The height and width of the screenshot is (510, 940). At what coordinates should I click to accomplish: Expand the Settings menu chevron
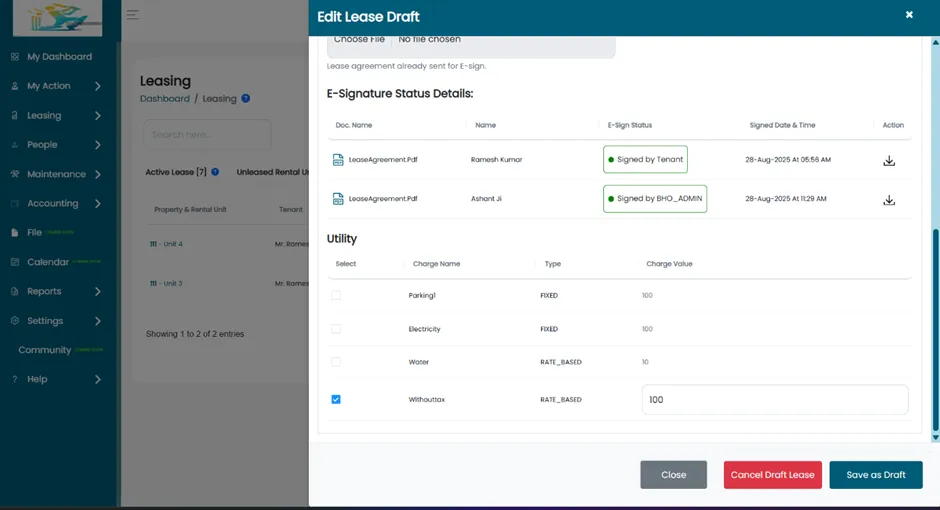[x=98, y=321]
